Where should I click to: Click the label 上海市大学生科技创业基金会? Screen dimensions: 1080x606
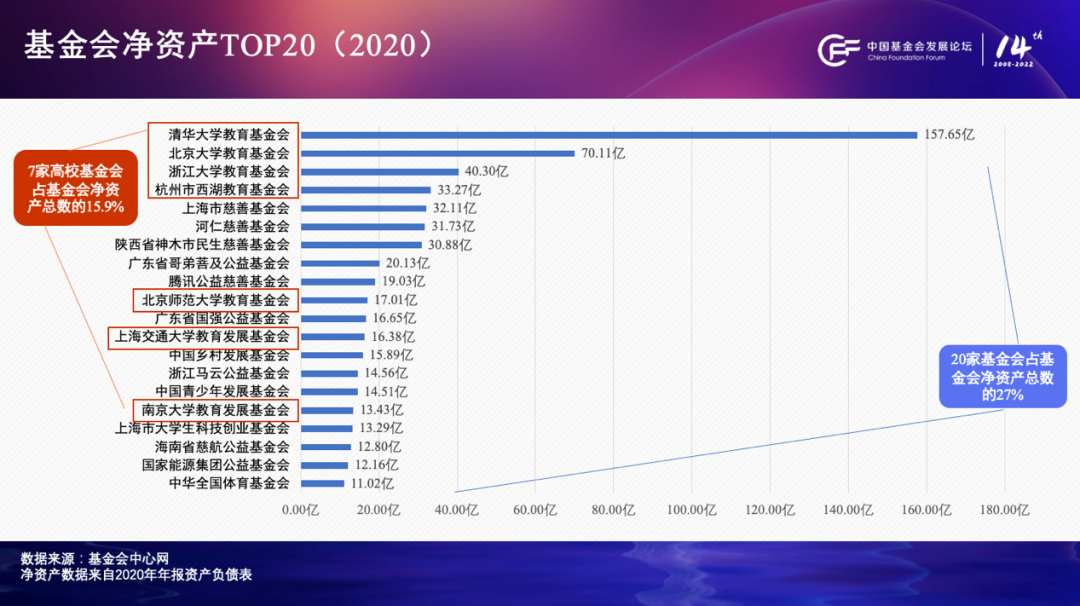[202, 428]
